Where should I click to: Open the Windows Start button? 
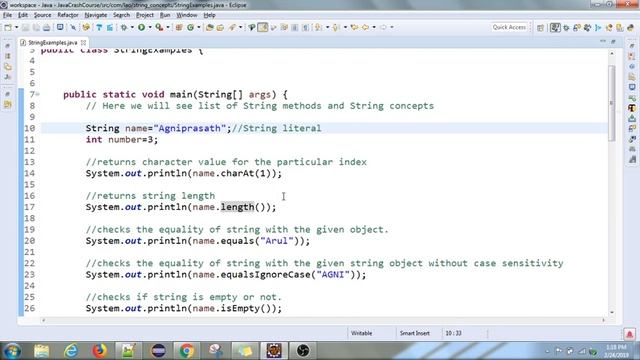coord(12,351)
